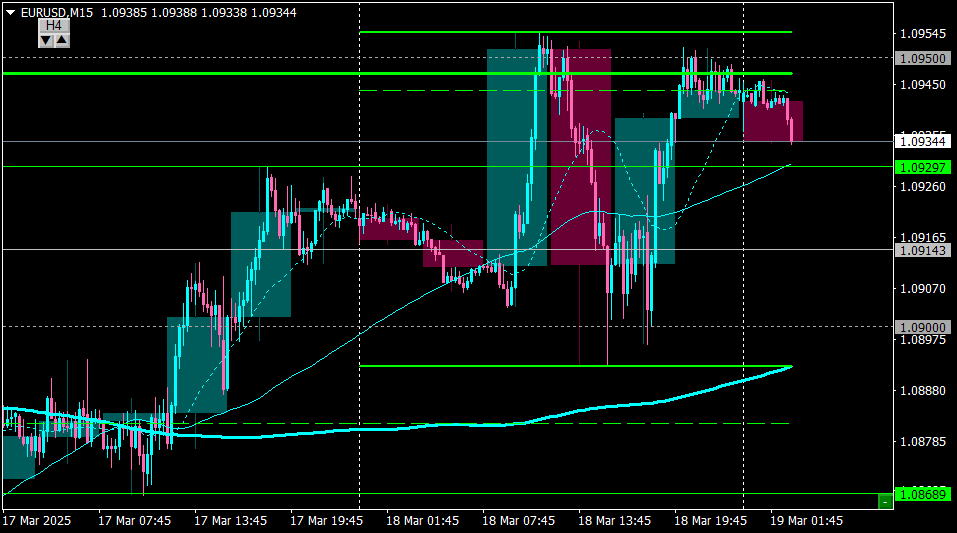The width and height of the screenshot is (957, 533).
Task: Click the 17 Mar 2025 date label
Action: (37, 521)
